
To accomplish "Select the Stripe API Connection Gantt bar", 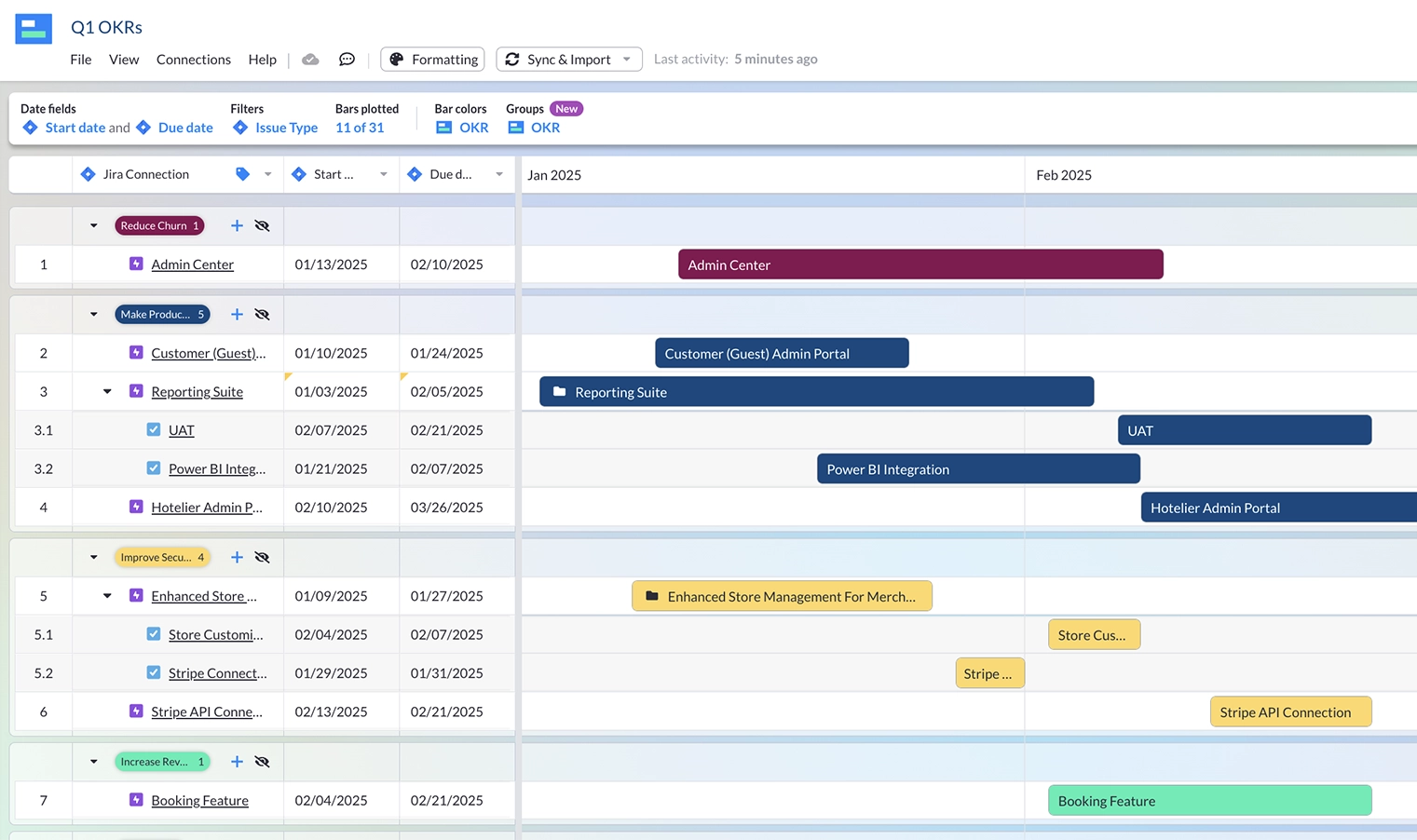I will coord(1290,711).
